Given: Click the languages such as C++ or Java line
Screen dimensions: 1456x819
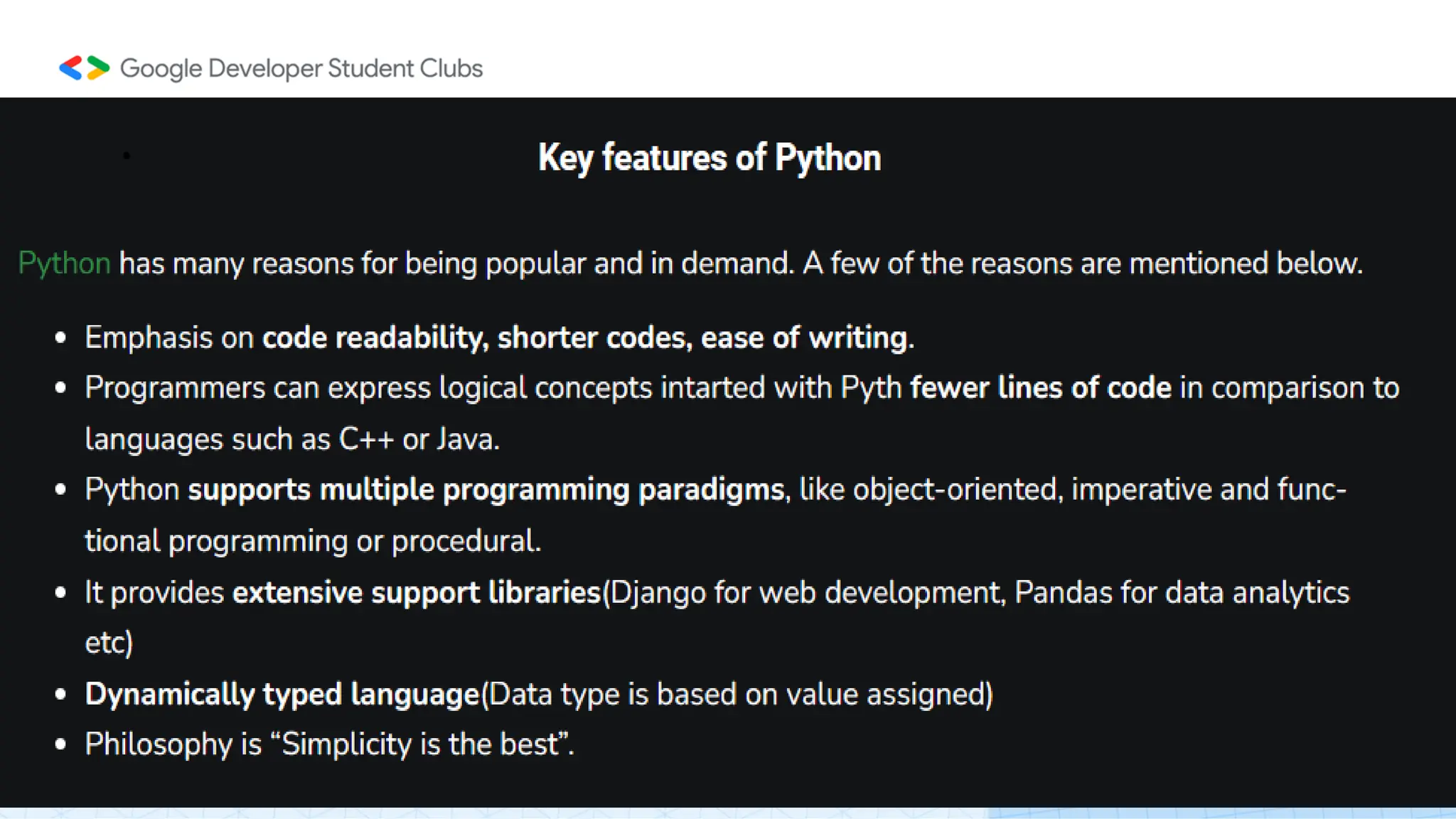Looking at the screenshot, I should pos(292,439).
